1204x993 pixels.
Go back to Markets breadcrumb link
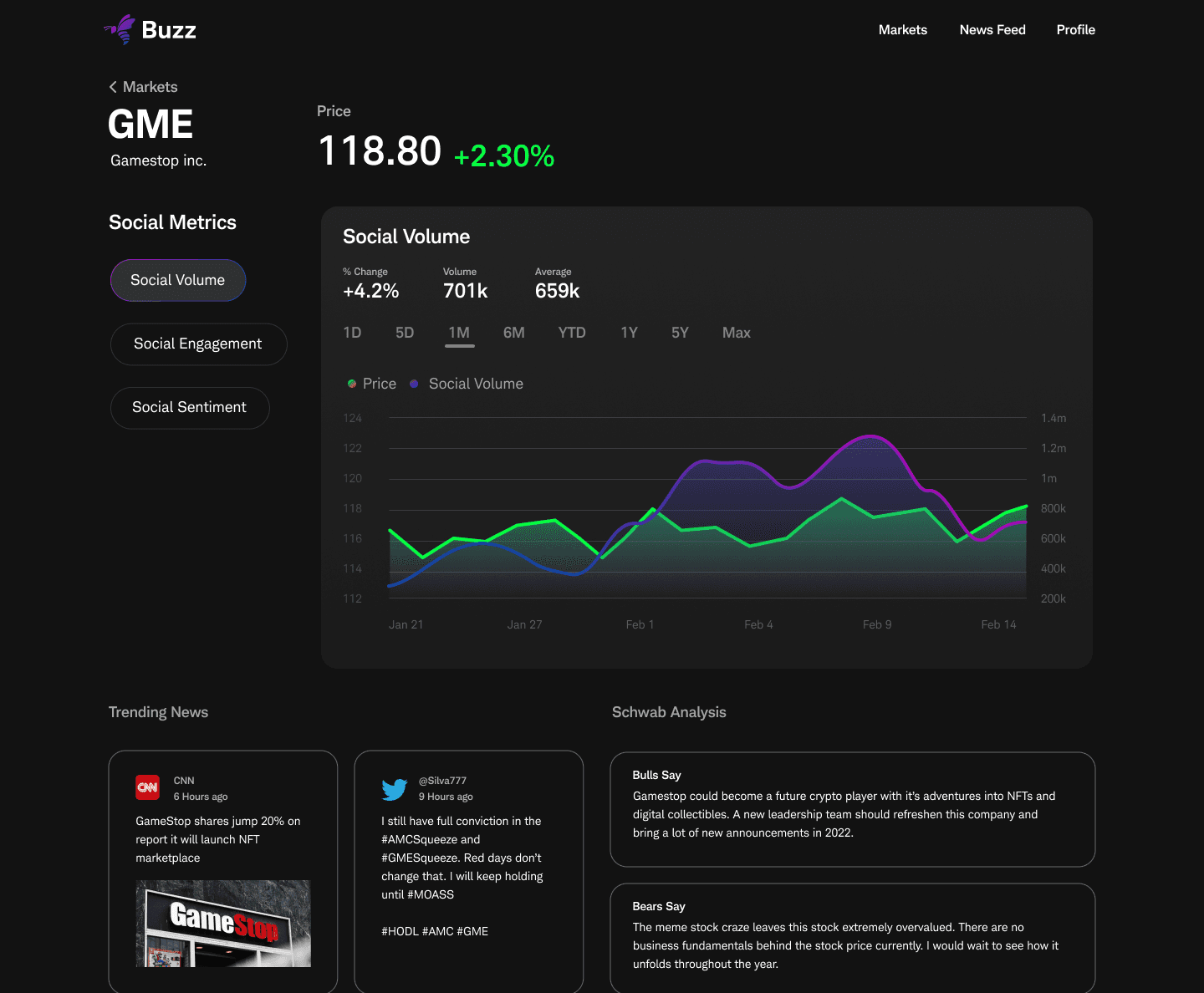pyautogui.click(x=150, y=87)
